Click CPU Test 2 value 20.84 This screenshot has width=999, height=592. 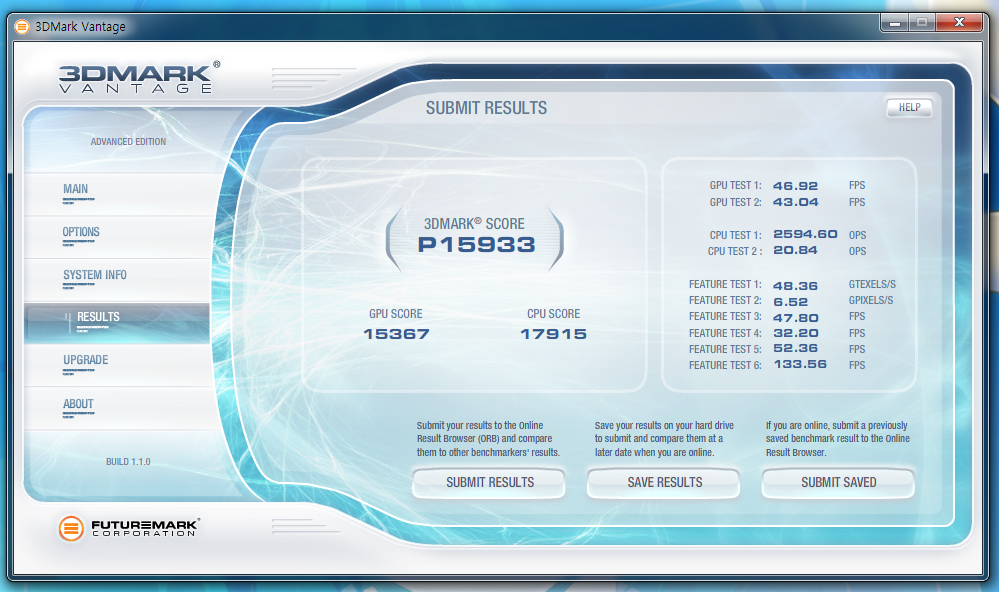tap(795, 250)
